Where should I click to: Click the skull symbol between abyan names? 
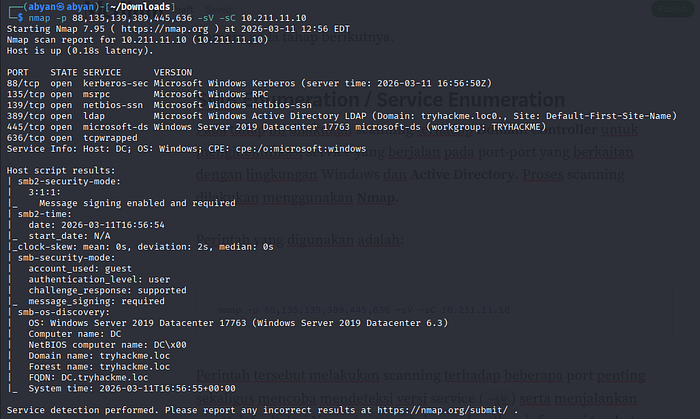pos(61,7)
